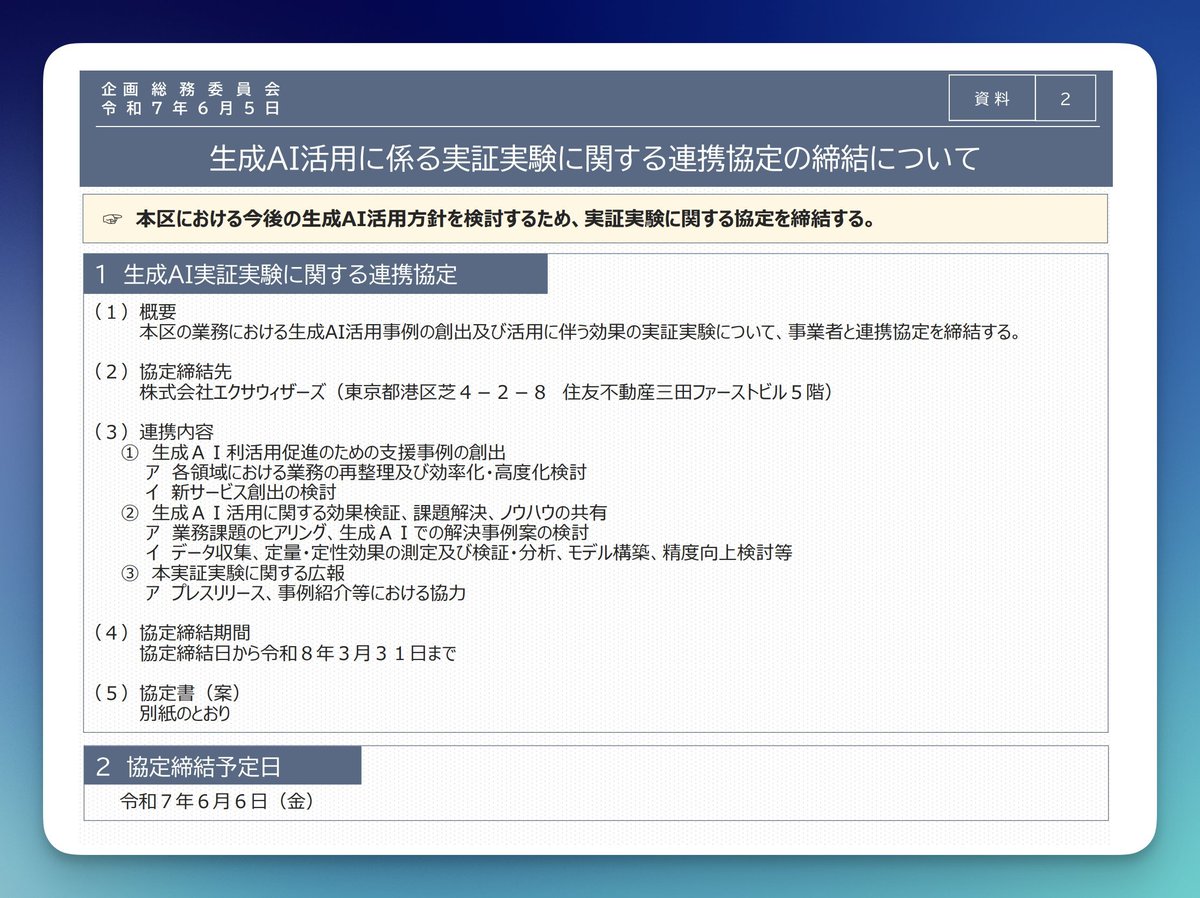1200x898 pixels.
Task: Click line ① 生成AI利活用促進のための支援事例の創出
Action: point(314,452)
